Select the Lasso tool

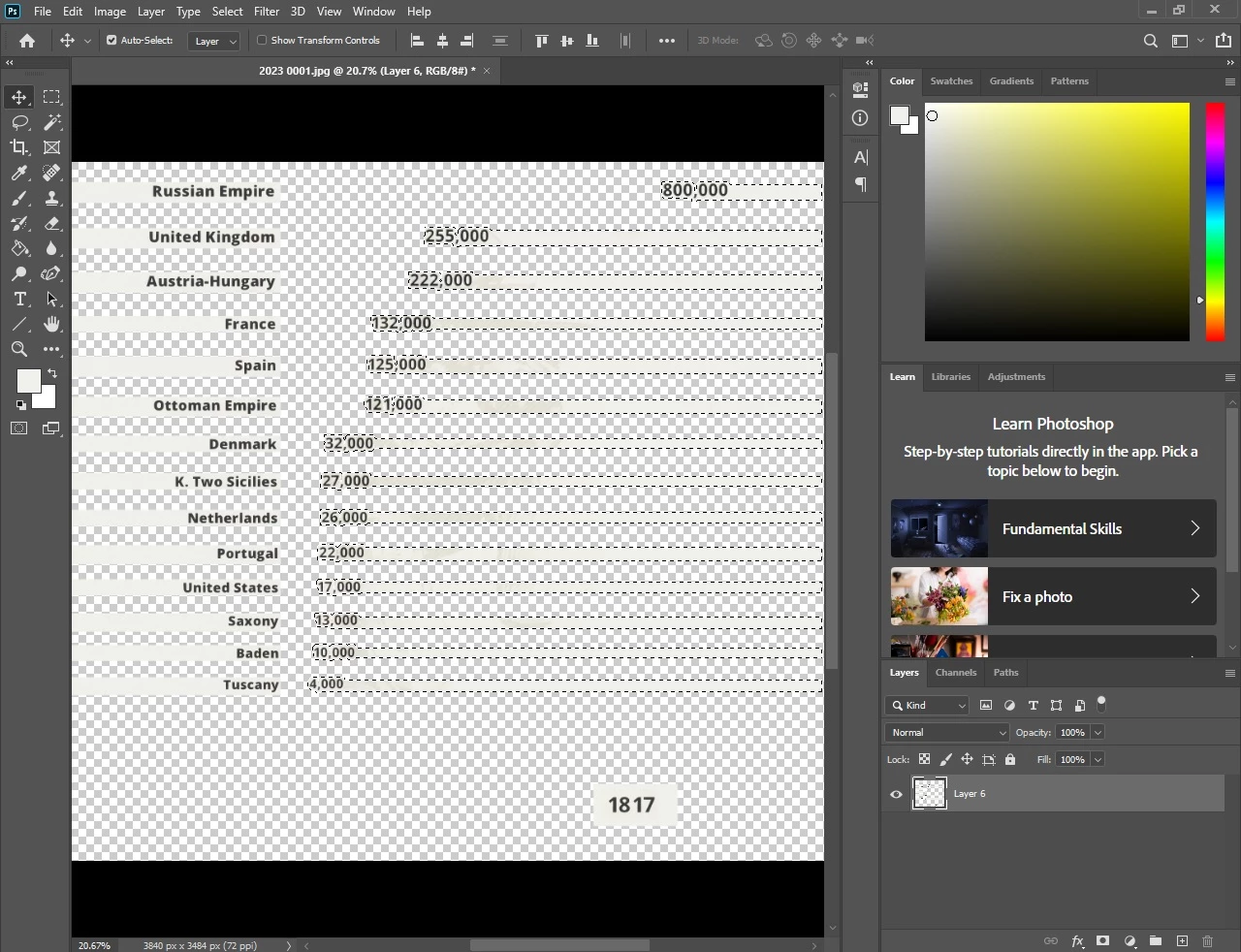(x=19, y=122)
